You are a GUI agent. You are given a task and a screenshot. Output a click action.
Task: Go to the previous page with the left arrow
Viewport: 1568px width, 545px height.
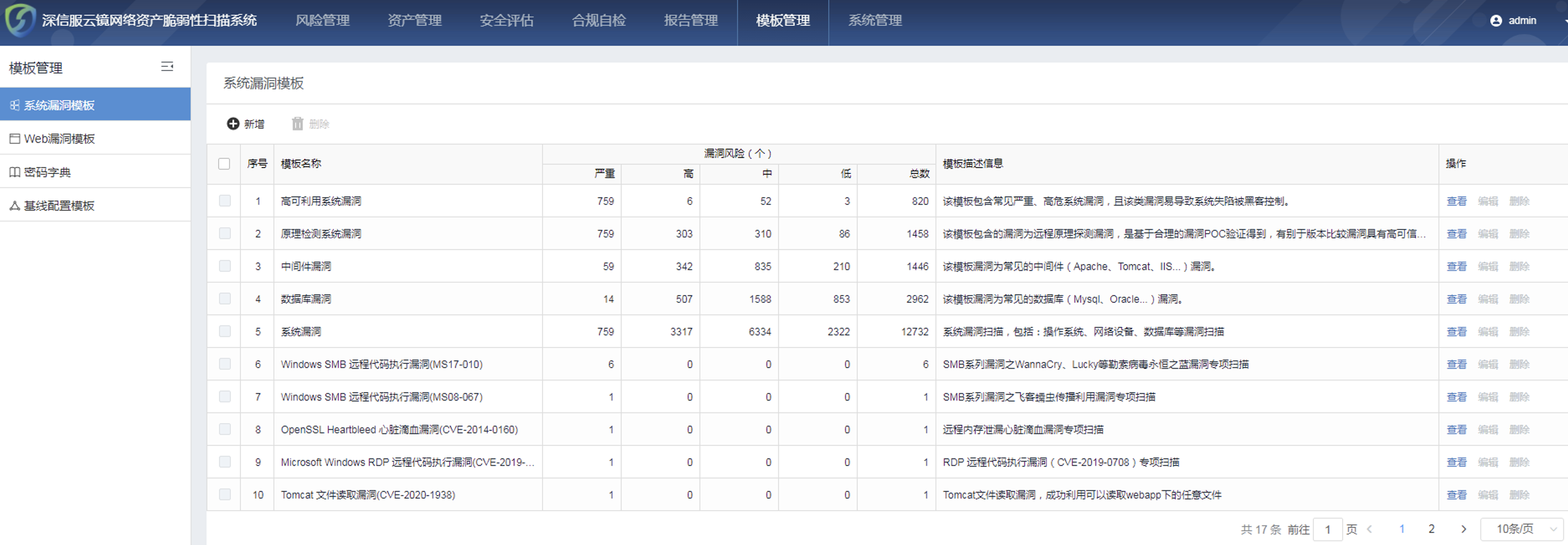point(1370,529)
